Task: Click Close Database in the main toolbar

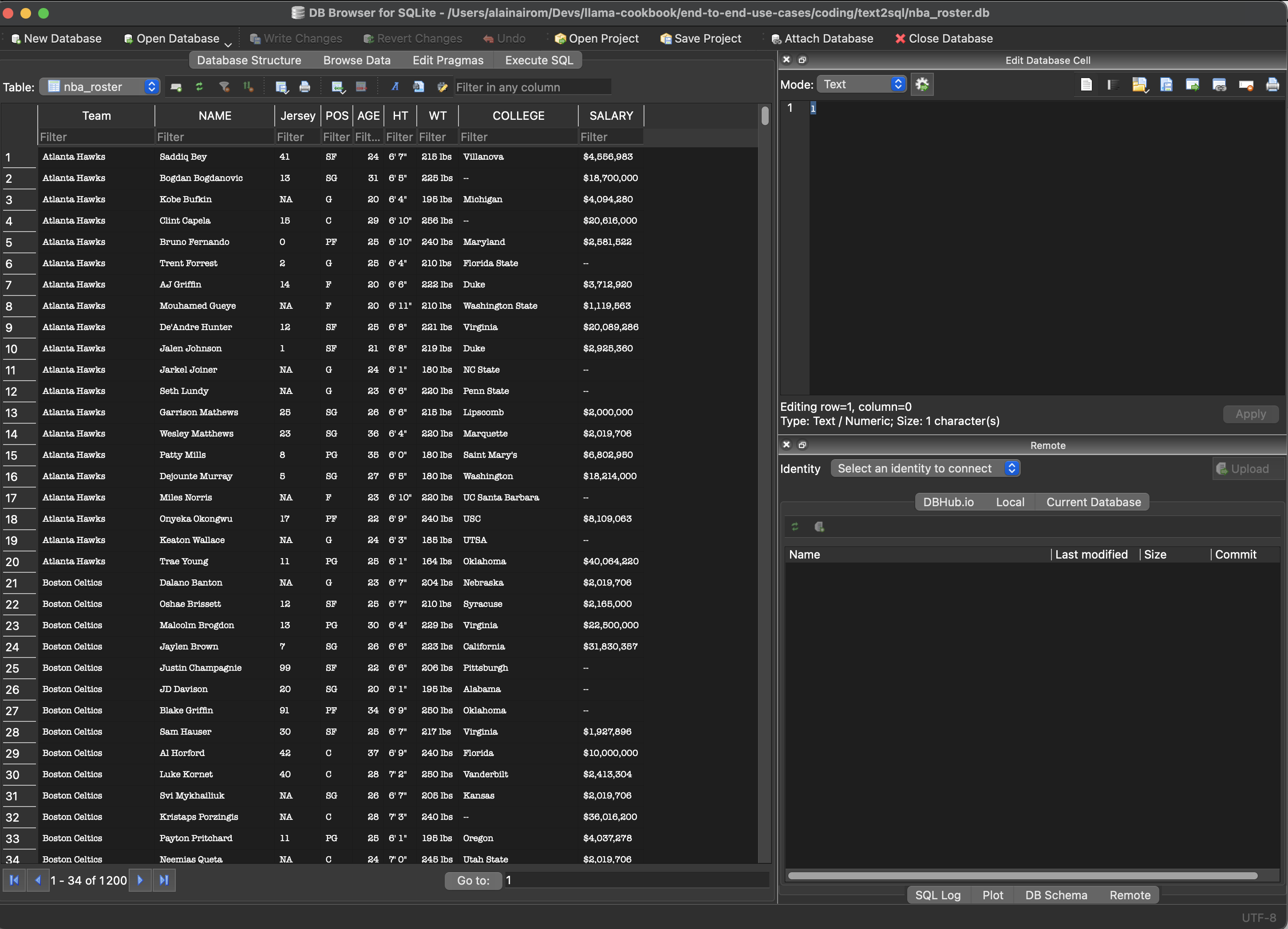Action: pyautogui.click(x=944, y=39)
